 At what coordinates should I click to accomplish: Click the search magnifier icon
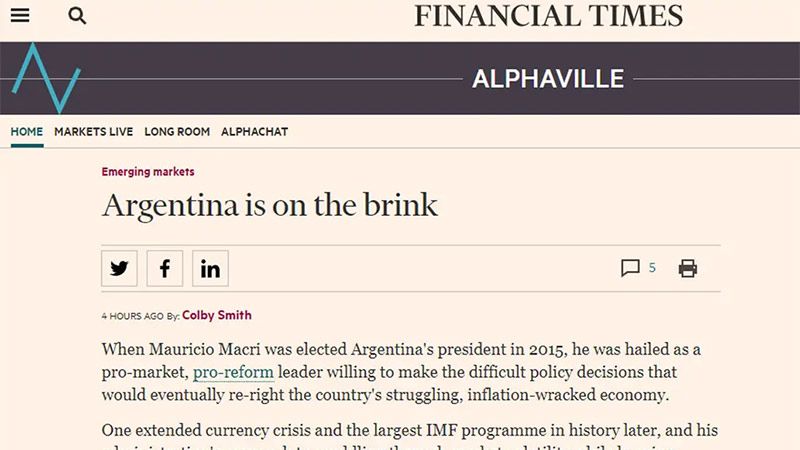point(77,16)
